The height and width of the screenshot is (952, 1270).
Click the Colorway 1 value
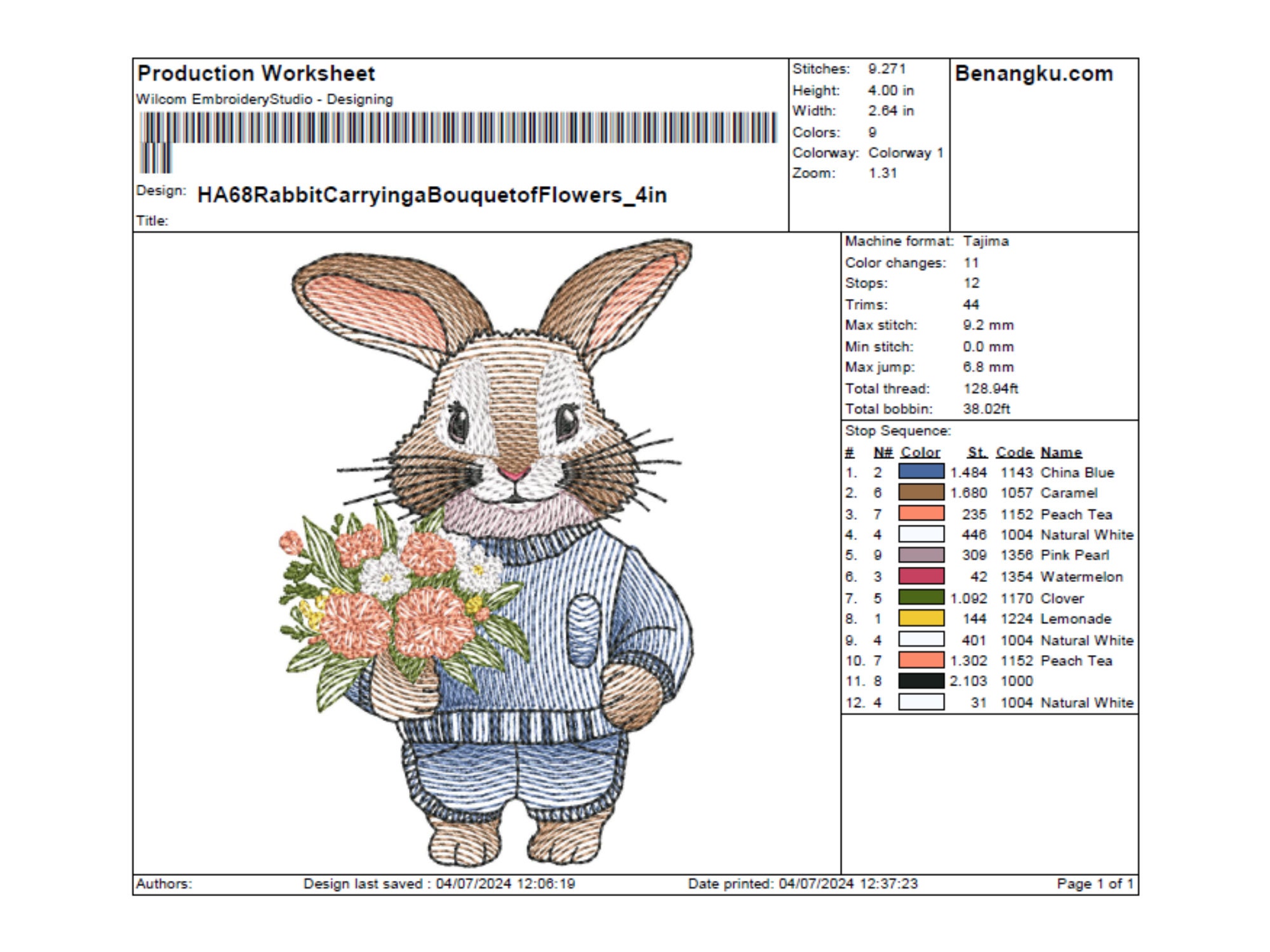906,152
